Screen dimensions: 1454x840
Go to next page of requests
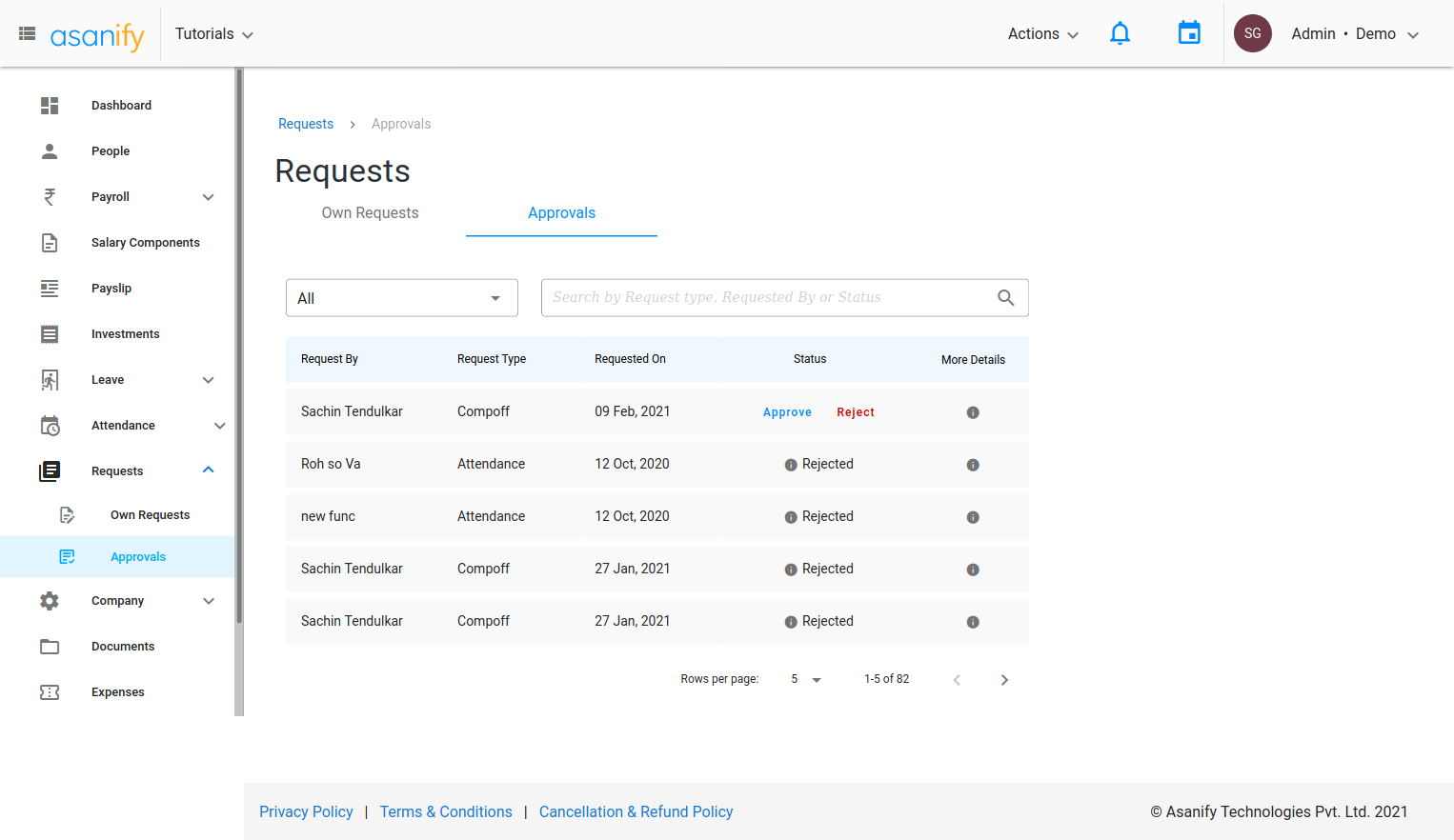(x=1004, y=680)
